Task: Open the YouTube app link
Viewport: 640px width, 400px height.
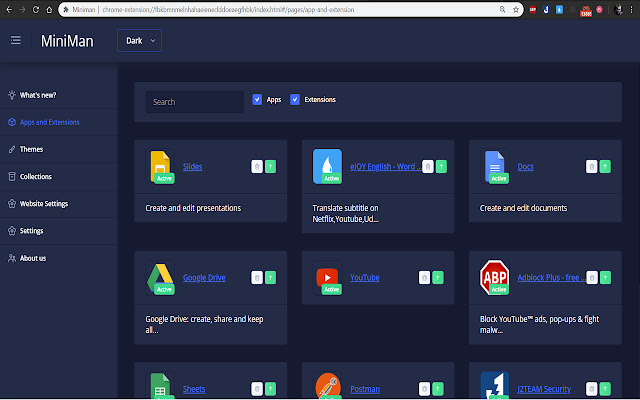Action: point(364,278)
